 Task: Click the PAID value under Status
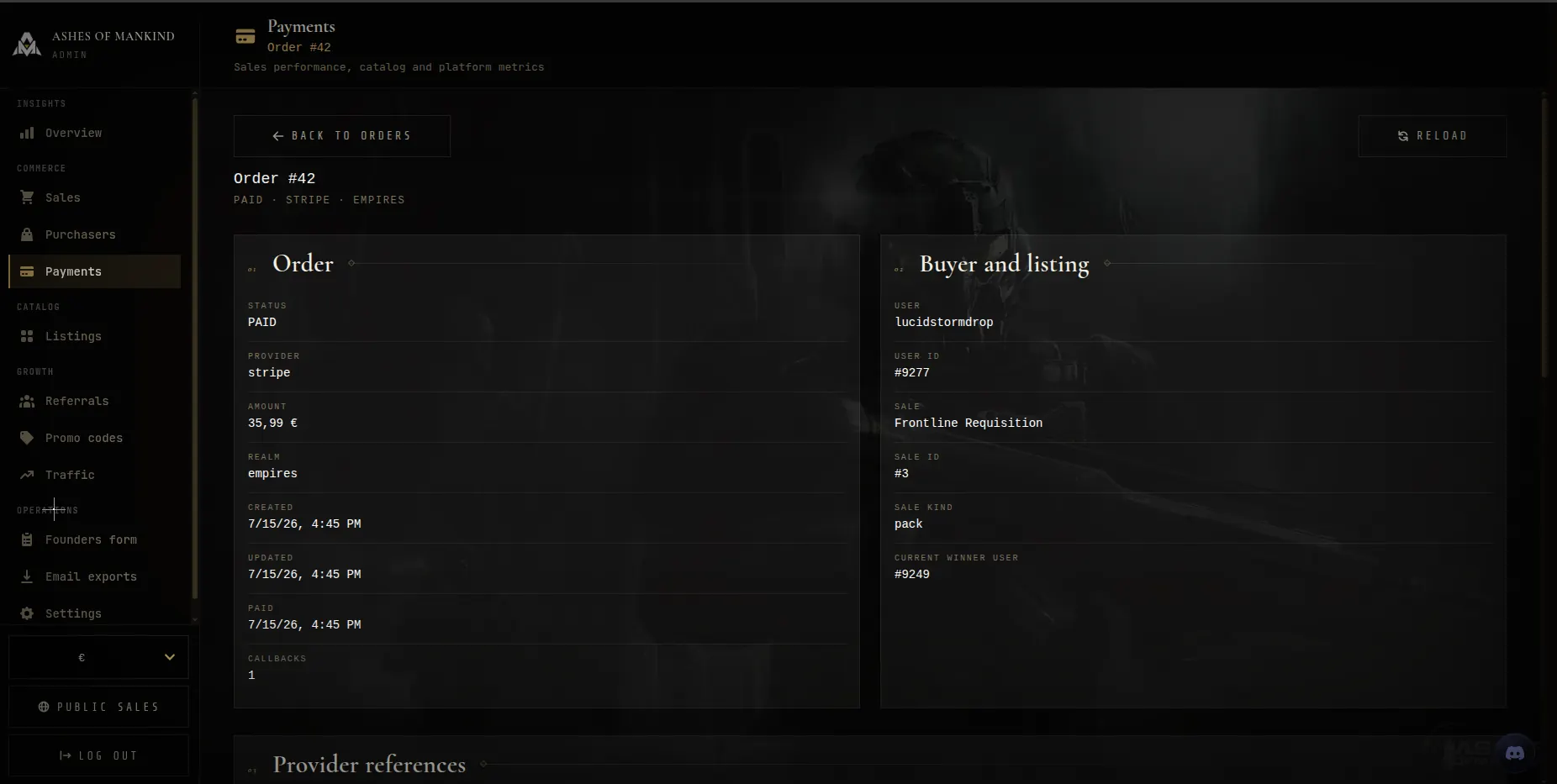[262, 322]
